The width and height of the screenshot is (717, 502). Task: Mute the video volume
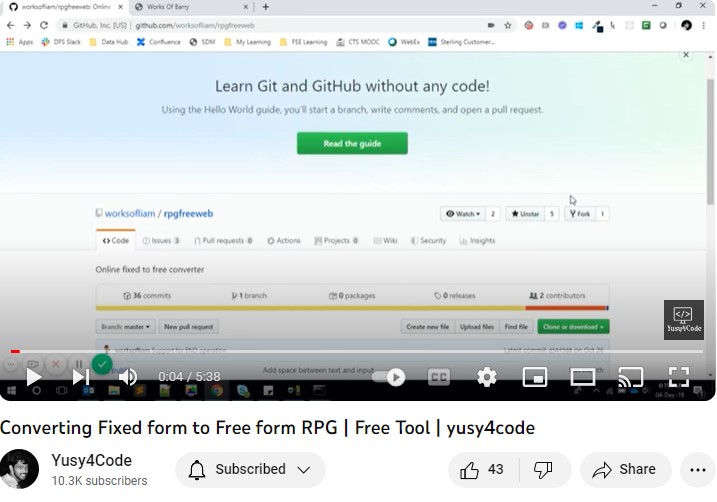[128, 377]
